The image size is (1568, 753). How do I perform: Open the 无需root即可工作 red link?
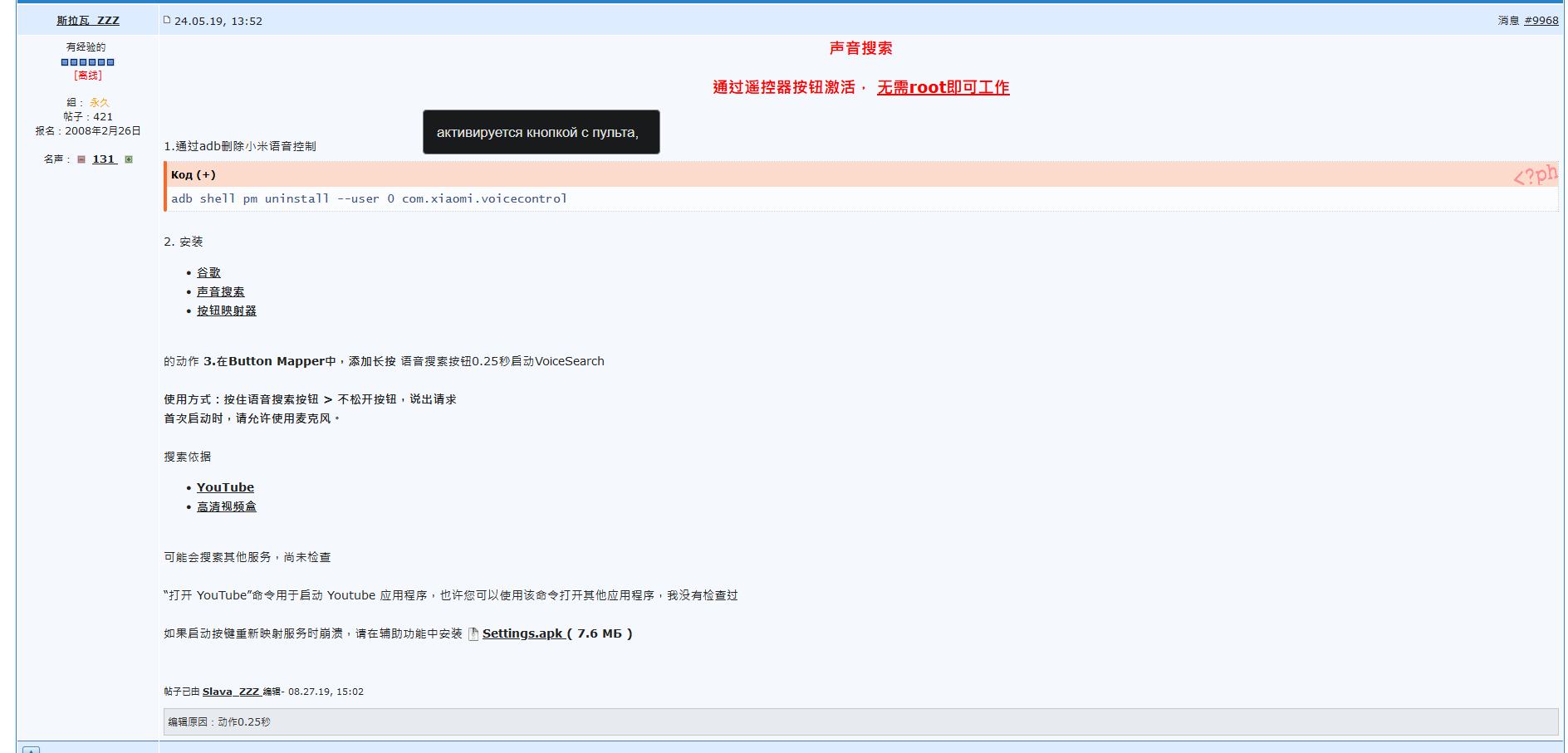coord(943,88)
